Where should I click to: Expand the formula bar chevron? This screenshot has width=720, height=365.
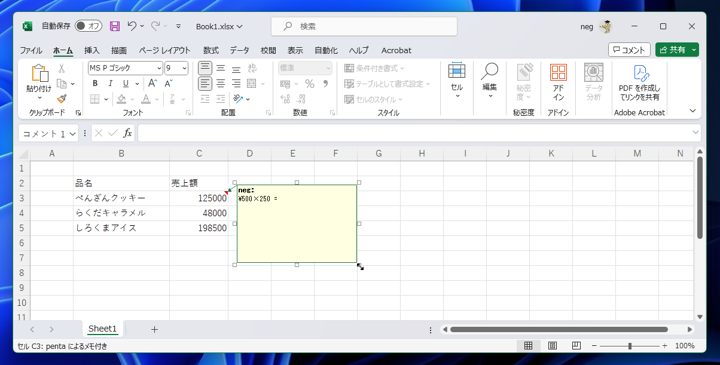tap(696, 133)
